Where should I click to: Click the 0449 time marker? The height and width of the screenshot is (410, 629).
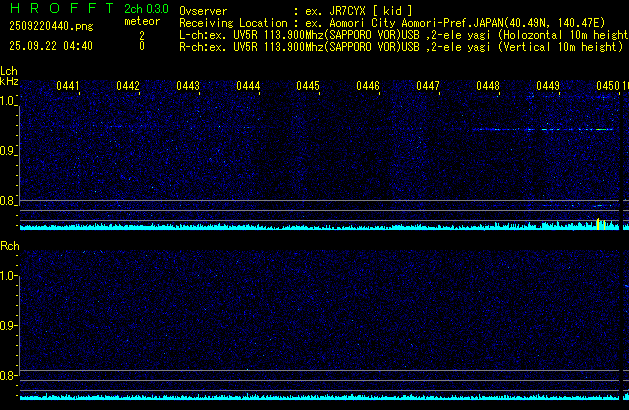click(x=548, y=87)
